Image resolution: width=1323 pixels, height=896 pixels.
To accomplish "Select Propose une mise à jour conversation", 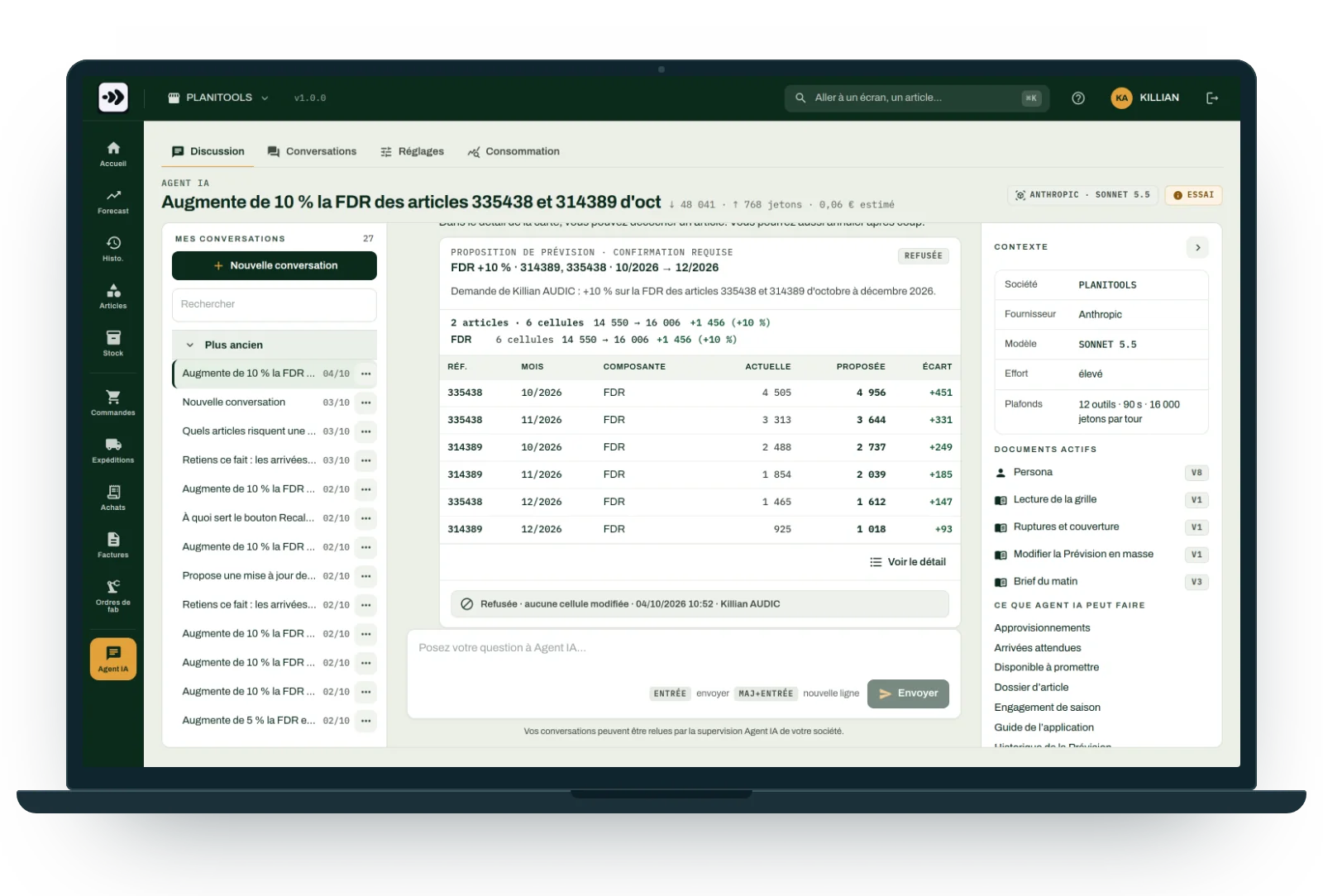I will (x=264, y=576).
